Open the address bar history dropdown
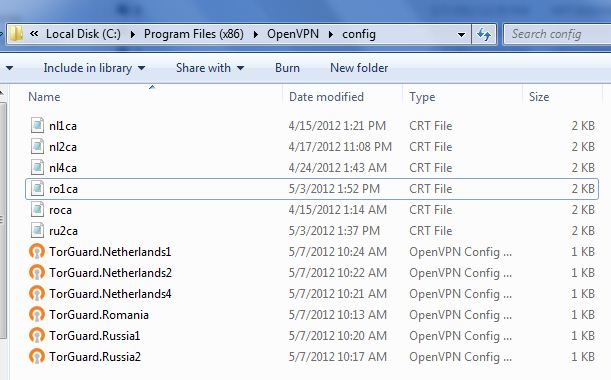Image resolution: width=611 pixels, height=380 pixels. click(461, 34)
